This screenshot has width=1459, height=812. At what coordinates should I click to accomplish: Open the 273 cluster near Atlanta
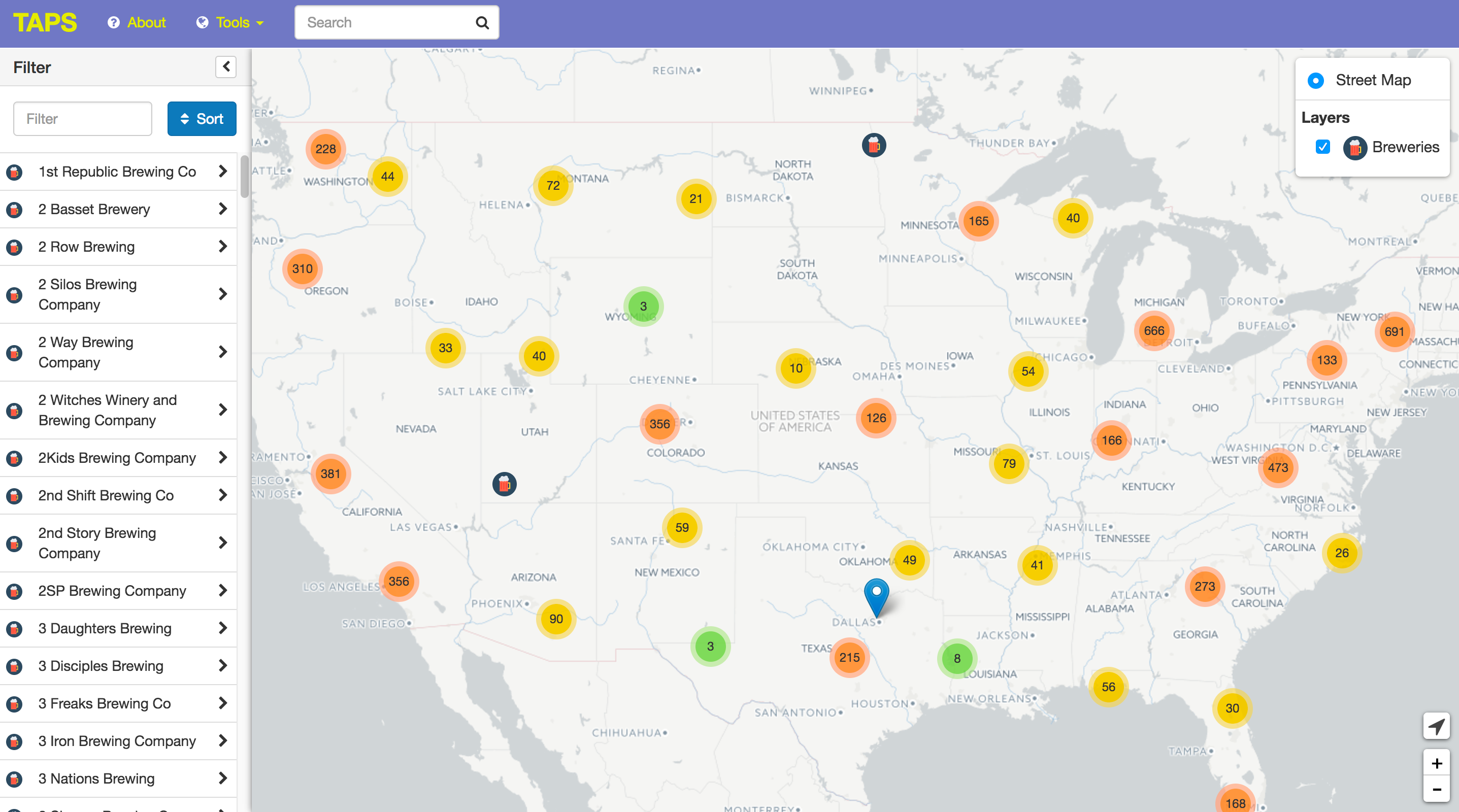point(1205,587)
